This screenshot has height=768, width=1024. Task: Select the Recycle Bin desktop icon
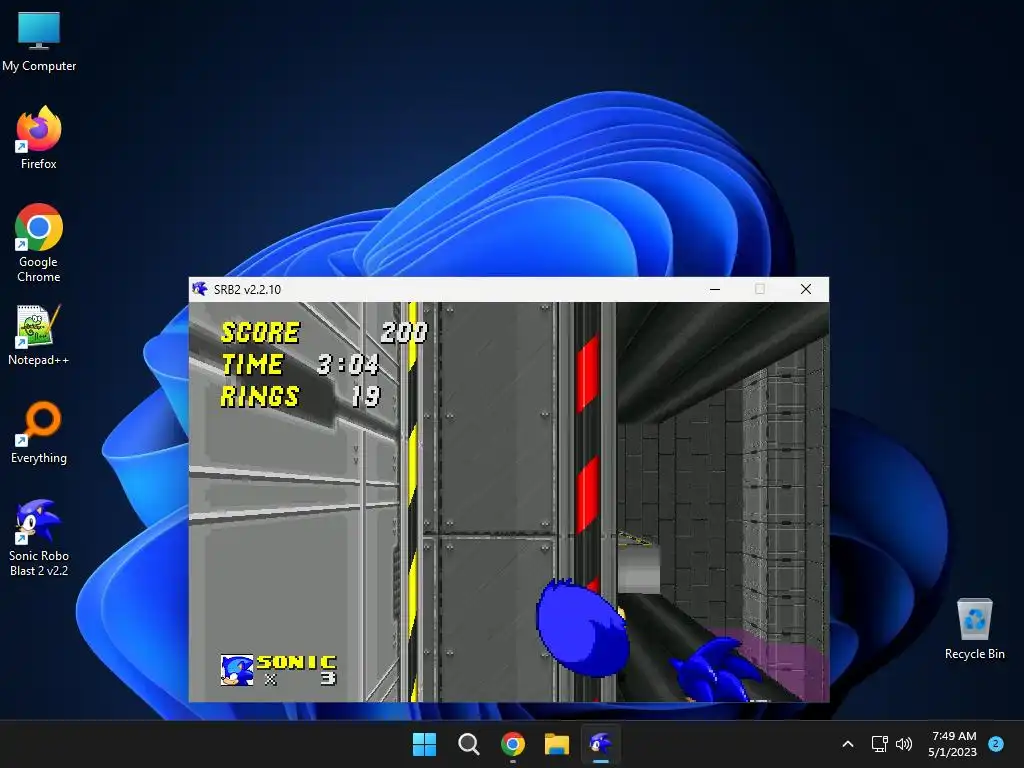pos(974,629)
